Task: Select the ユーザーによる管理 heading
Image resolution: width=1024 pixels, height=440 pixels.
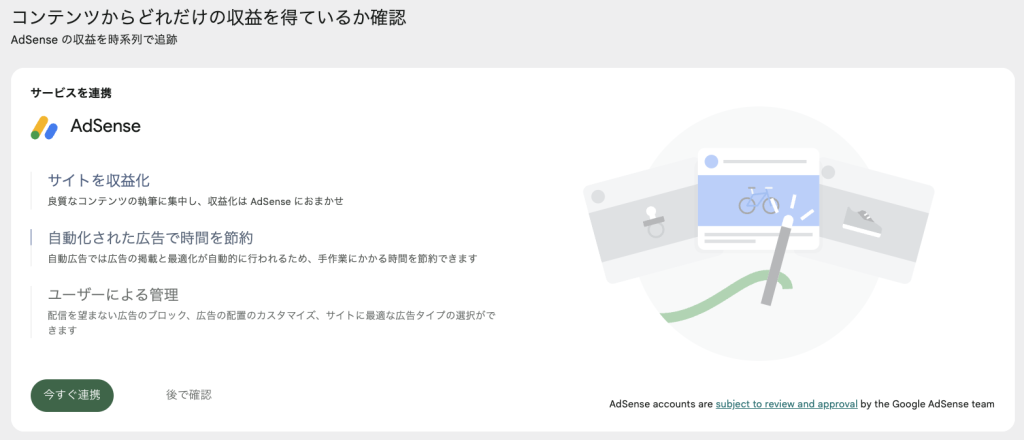Action: click(114, 294)
